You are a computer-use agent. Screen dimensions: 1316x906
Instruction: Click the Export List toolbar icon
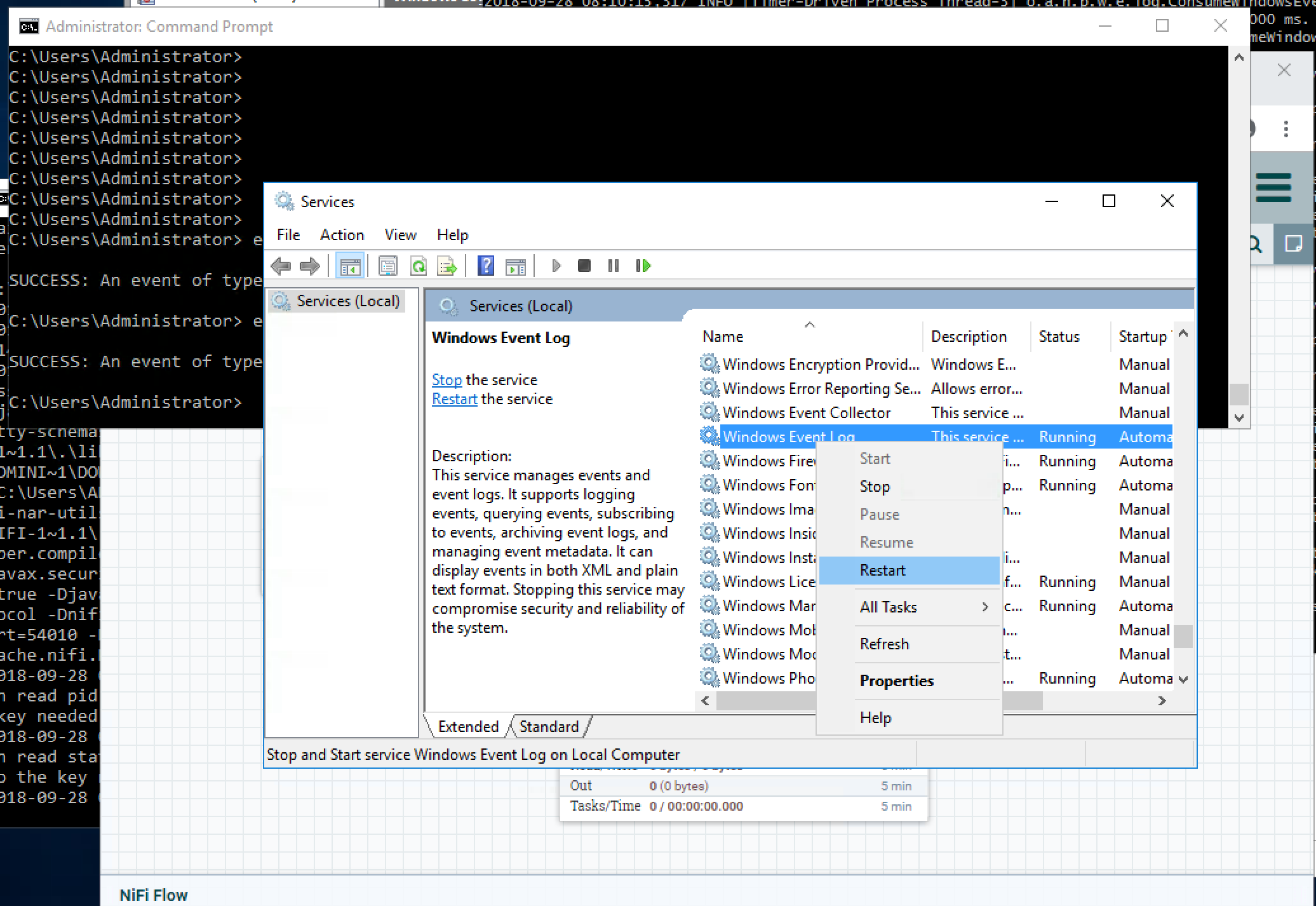point(447,266)
